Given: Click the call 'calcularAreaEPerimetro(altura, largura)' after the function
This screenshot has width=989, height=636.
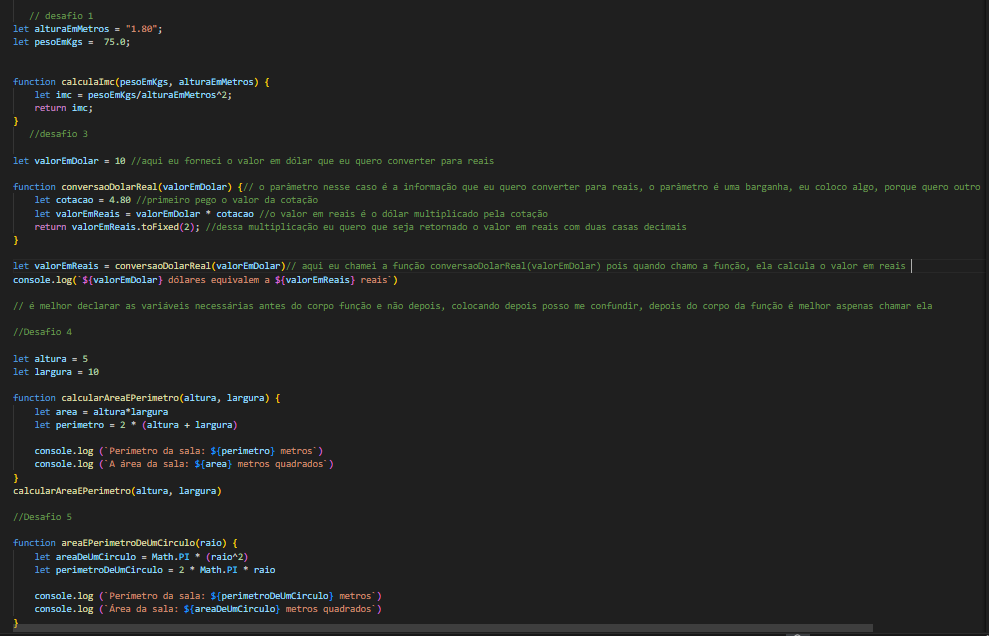Looking at the screenshot, I should point(117,491).
